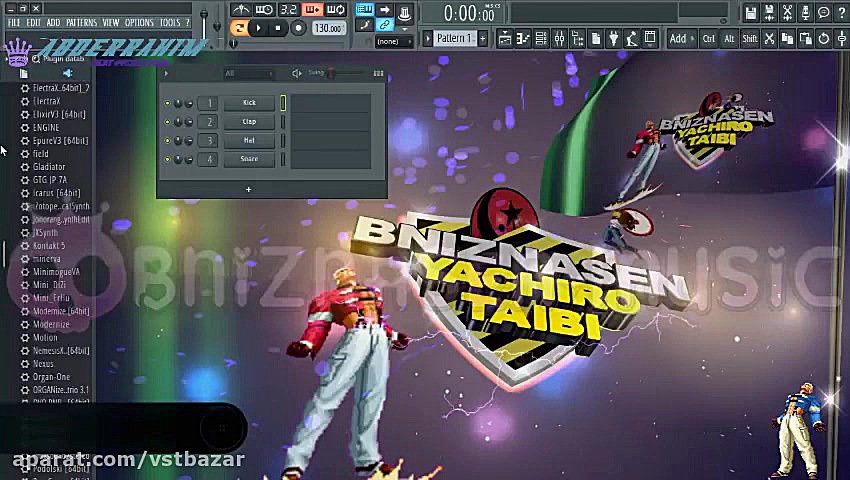Toggle the typing keyboard to piano icon
This screenshot has width=850, height=480.
[365, 10]
